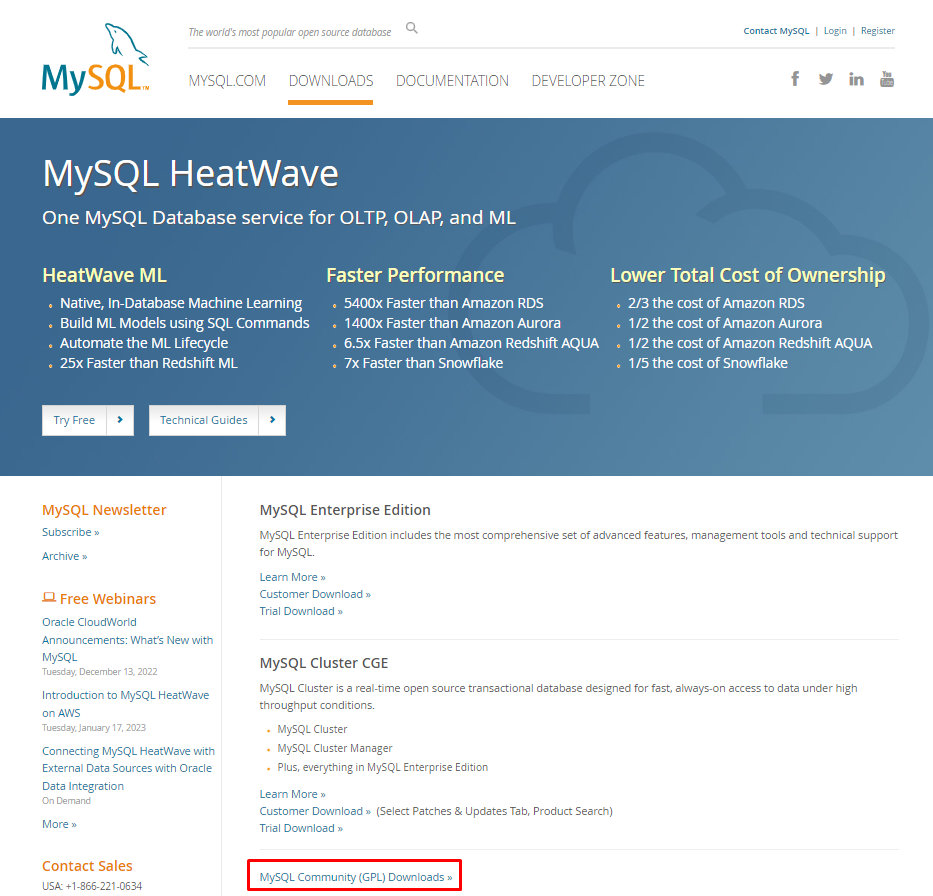Click Learn More under Enterprise Edition
The width and height of the screenshot is (933, 896).
point(292,577)
